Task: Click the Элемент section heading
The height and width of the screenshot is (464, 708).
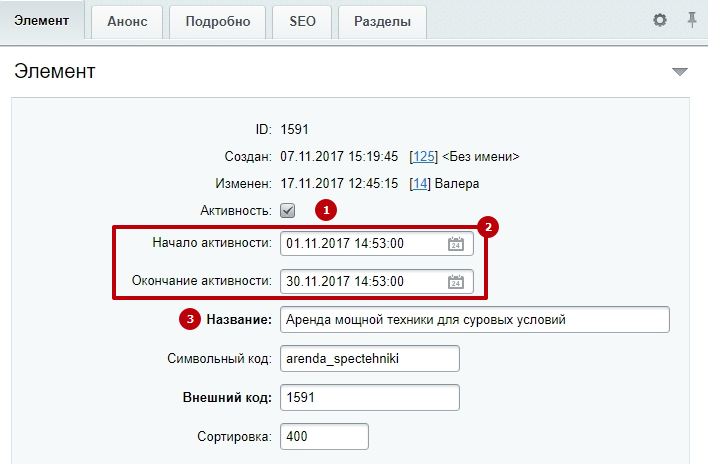Action: (x=55, y=71)
